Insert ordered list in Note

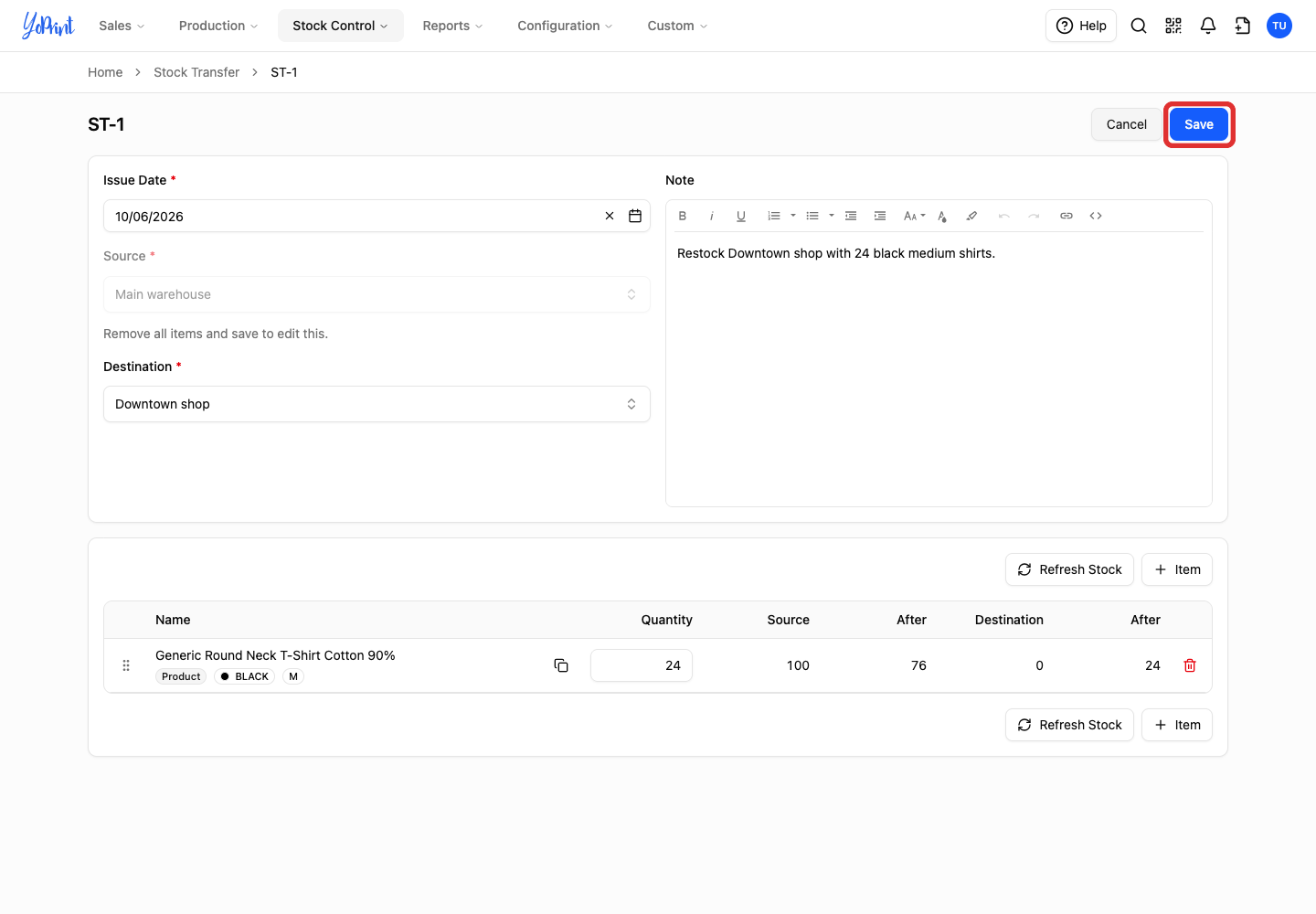coord(774,216)
